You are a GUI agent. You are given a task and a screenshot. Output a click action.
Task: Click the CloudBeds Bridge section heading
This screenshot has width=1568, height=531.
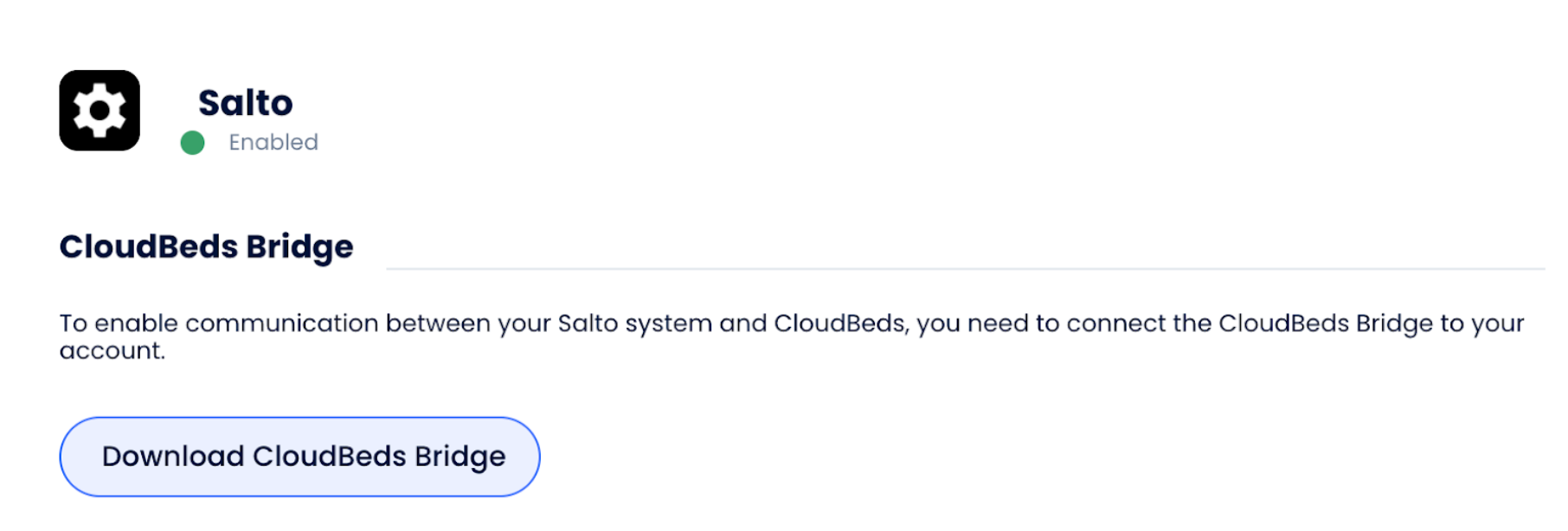206,247
